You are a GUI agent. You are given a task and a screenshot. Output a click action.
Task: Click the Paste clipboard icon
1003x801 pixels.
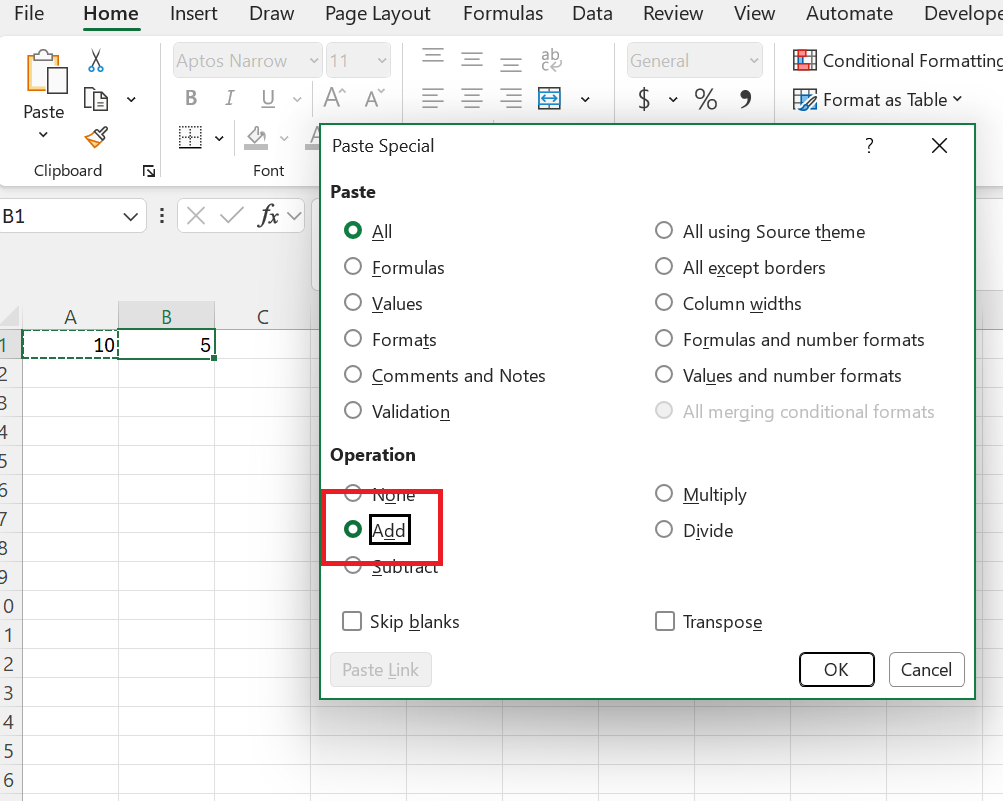[x=46, y=72]
